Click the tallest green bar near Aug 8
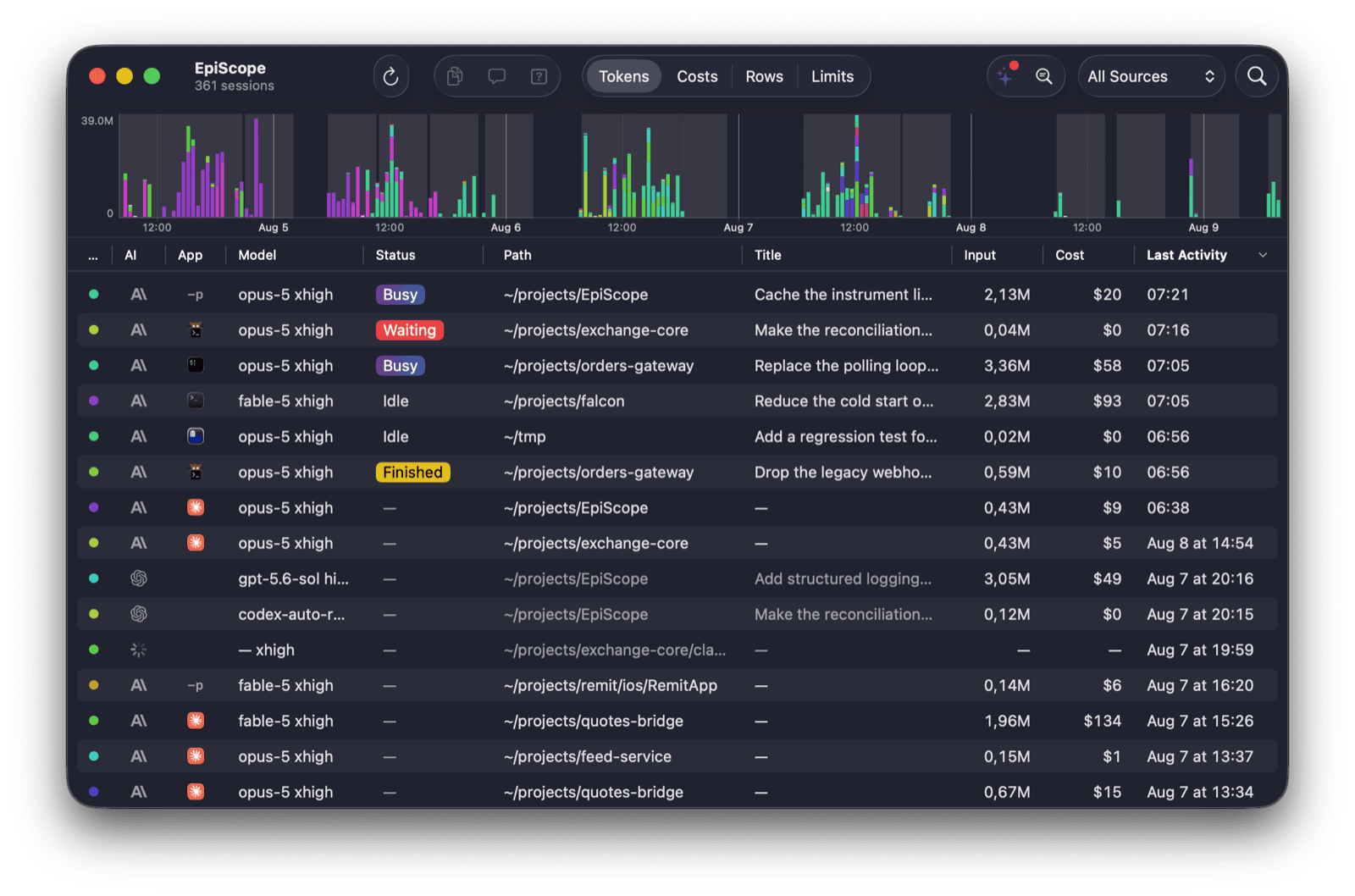Image resolution: width=1355 pixels, height=896 pixels. pyautogui.click(x=856, y=166)
